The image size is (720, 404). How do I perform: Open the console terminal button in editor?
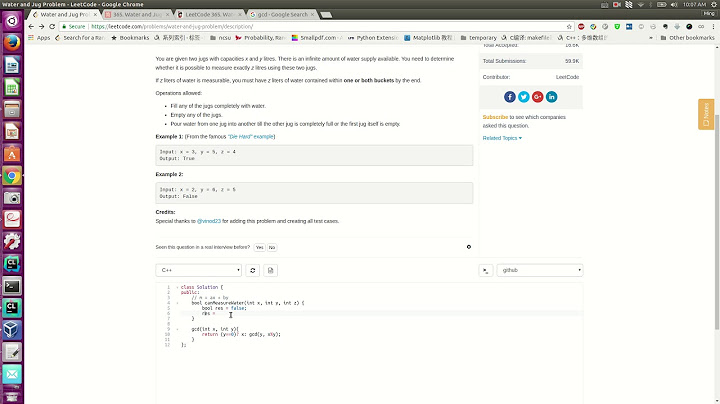coord(486,270)
